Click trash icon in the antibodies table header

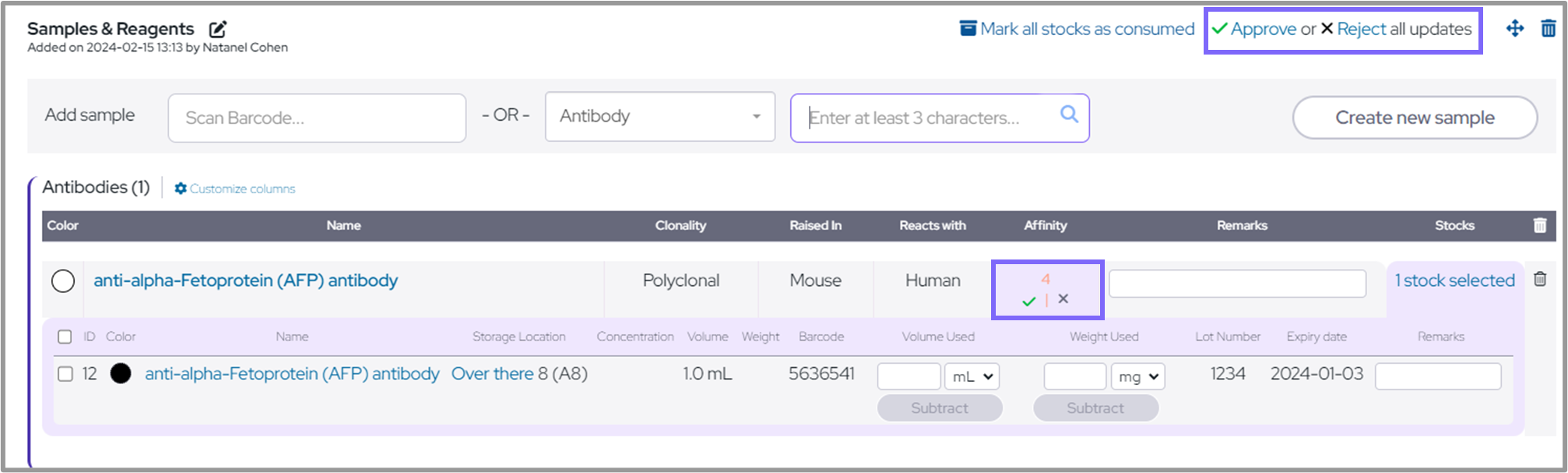coord(1539,225)
